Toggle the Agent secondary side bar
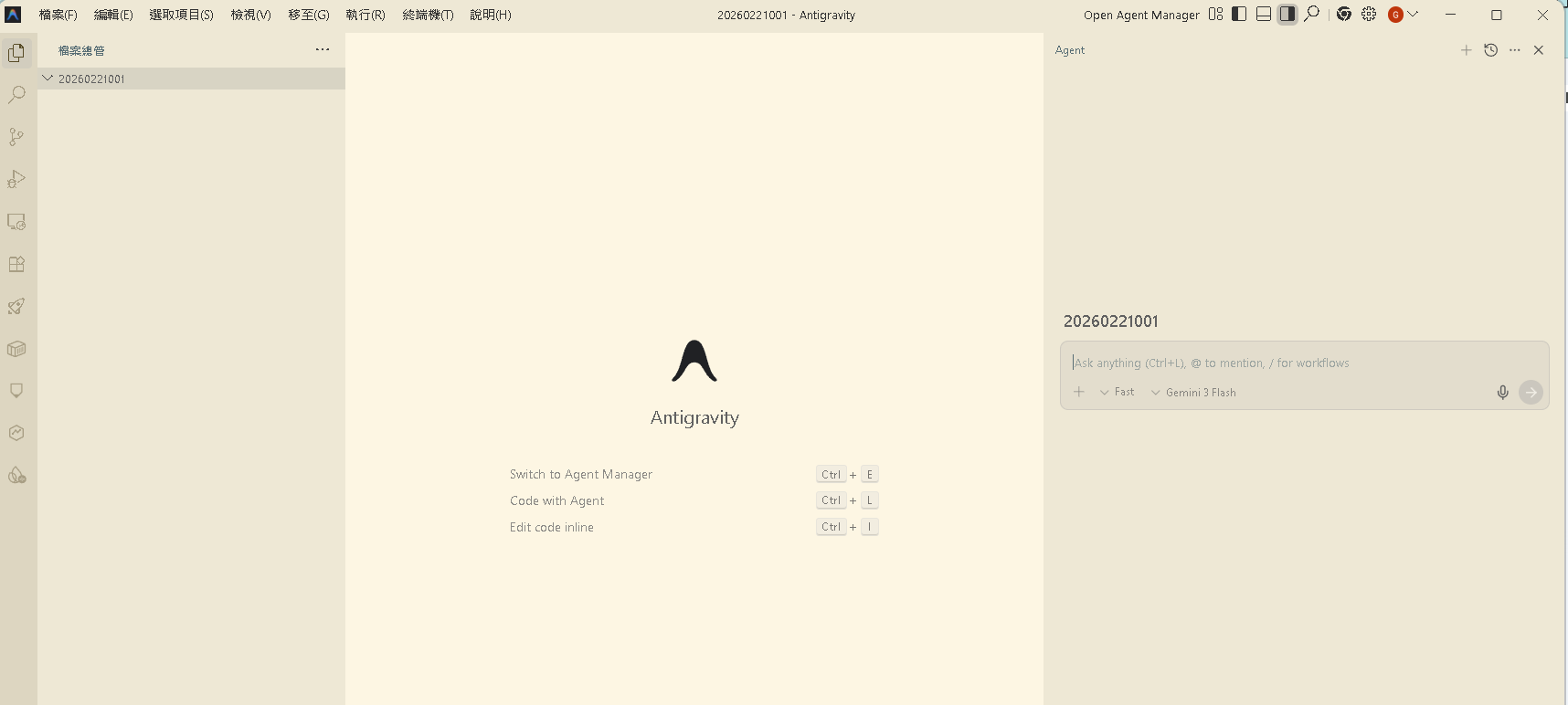The width and height of the screenshot is (1568, 705). 1287,14
